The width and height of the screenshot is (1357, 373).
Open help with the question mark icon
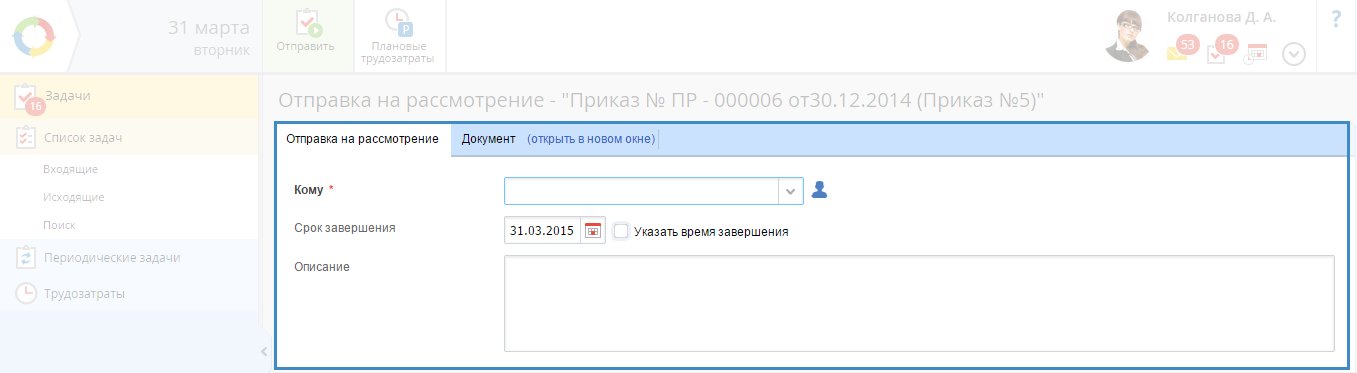pos(1336,19)
